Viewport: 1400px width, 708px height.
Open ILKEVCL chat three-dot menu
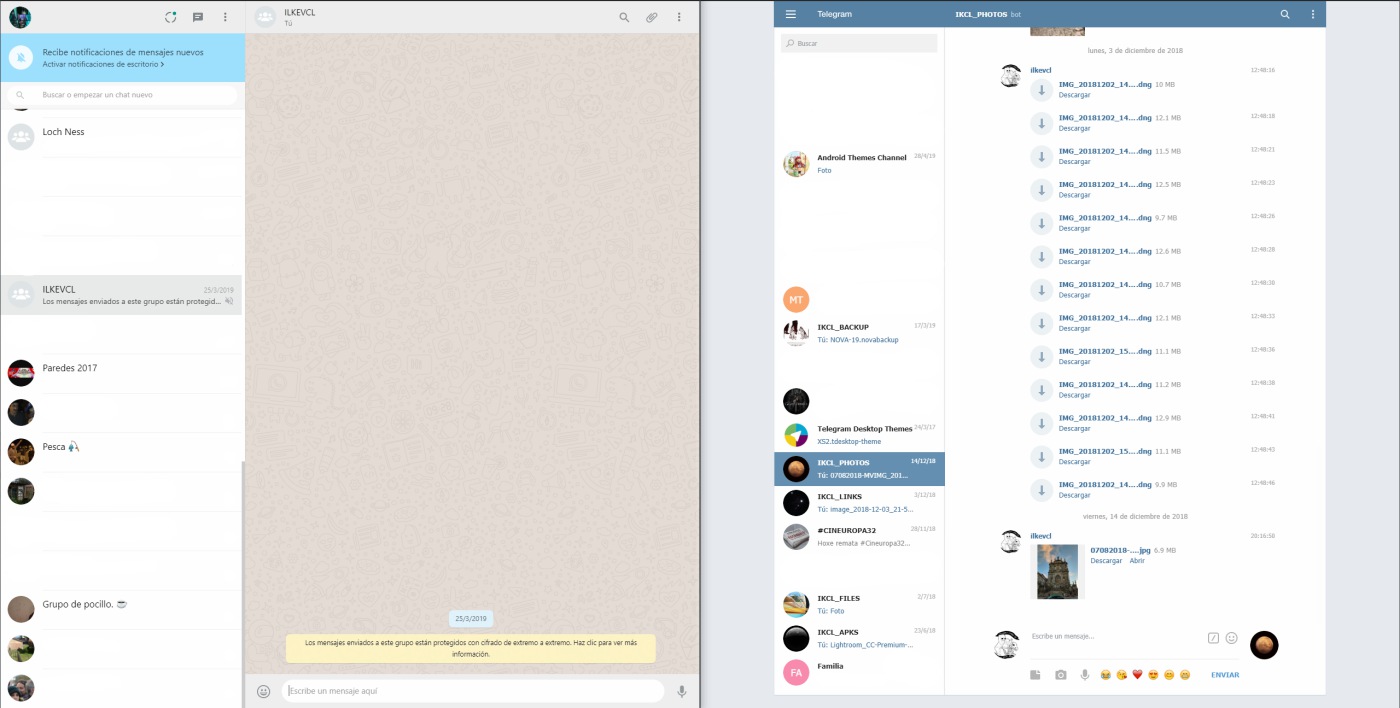point(679,17)
